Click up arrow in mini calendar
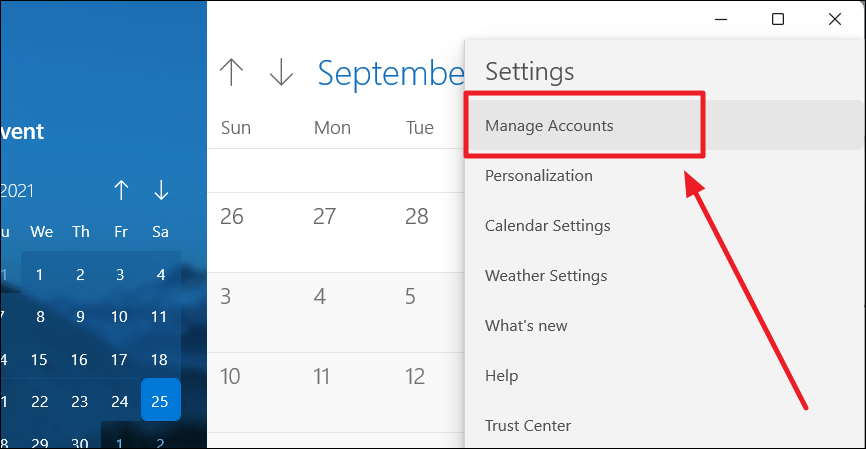Screen dimensions: 866x449 (x=121, y=190)
